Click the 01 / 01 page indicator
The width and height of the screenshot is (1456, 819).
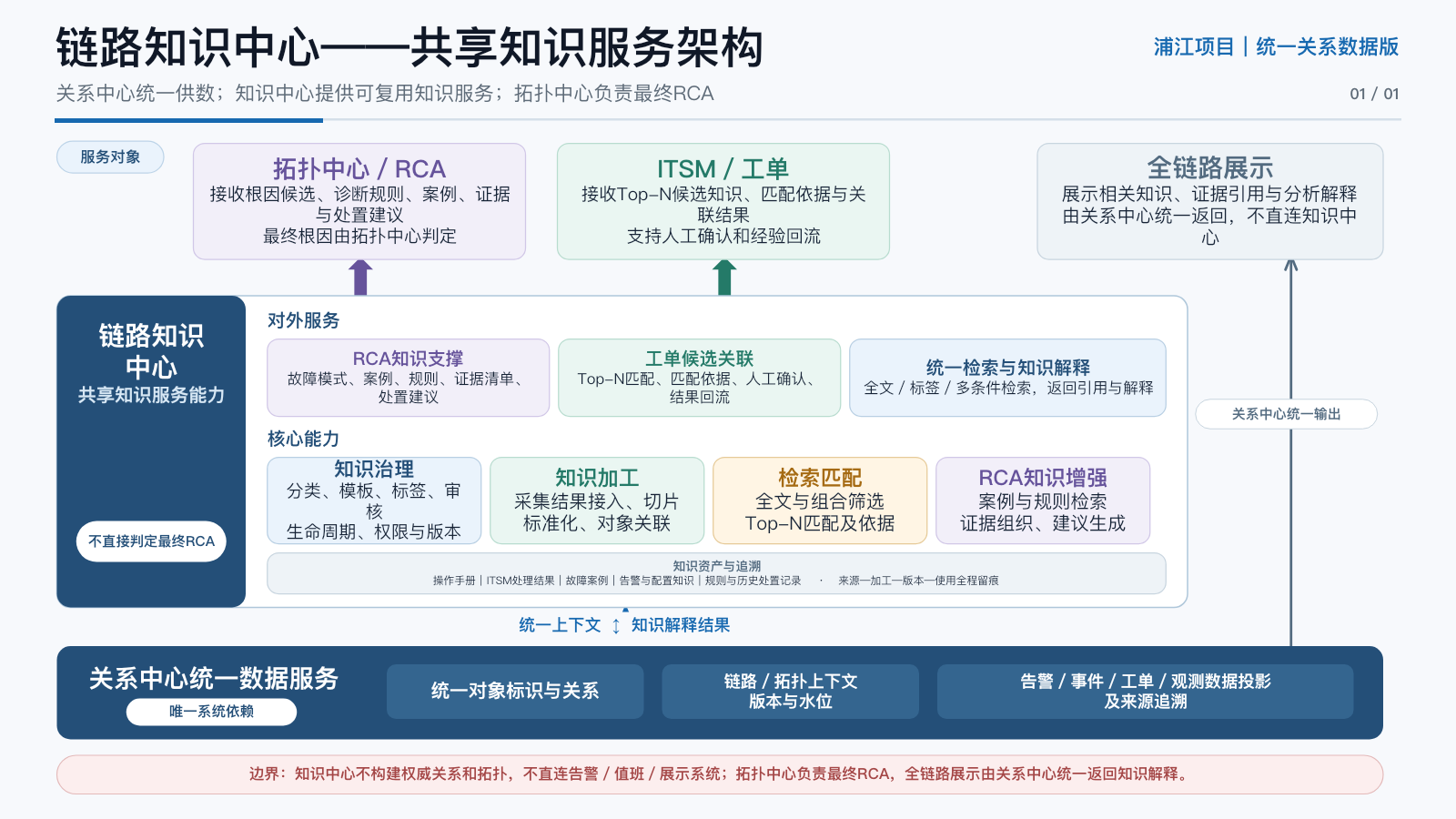(1374, 94)
